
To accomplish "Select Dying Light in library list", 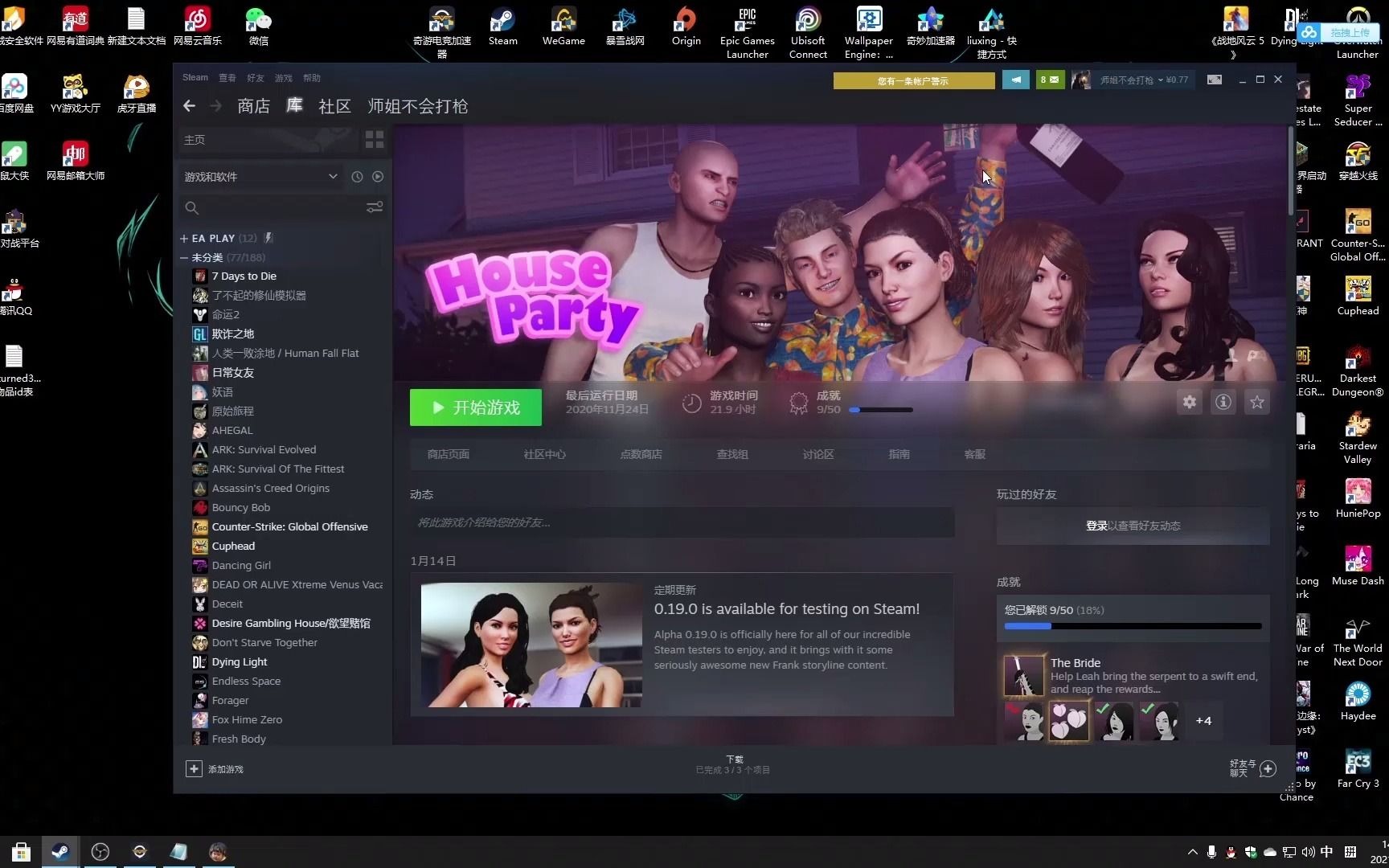I will click(240, 662).
